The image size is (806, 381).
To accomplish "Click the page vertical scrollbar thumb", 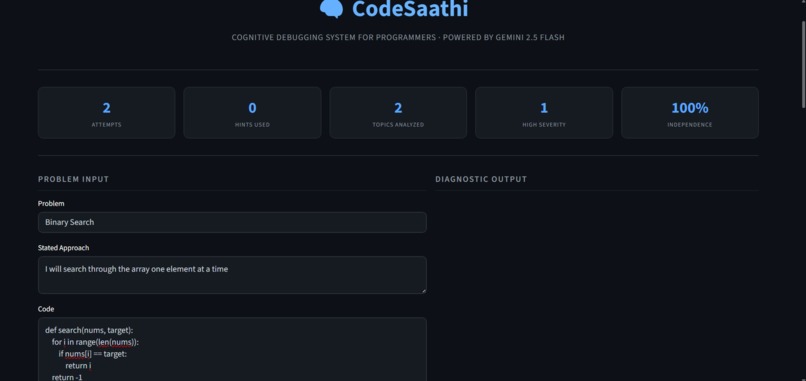I will [803, 64].
